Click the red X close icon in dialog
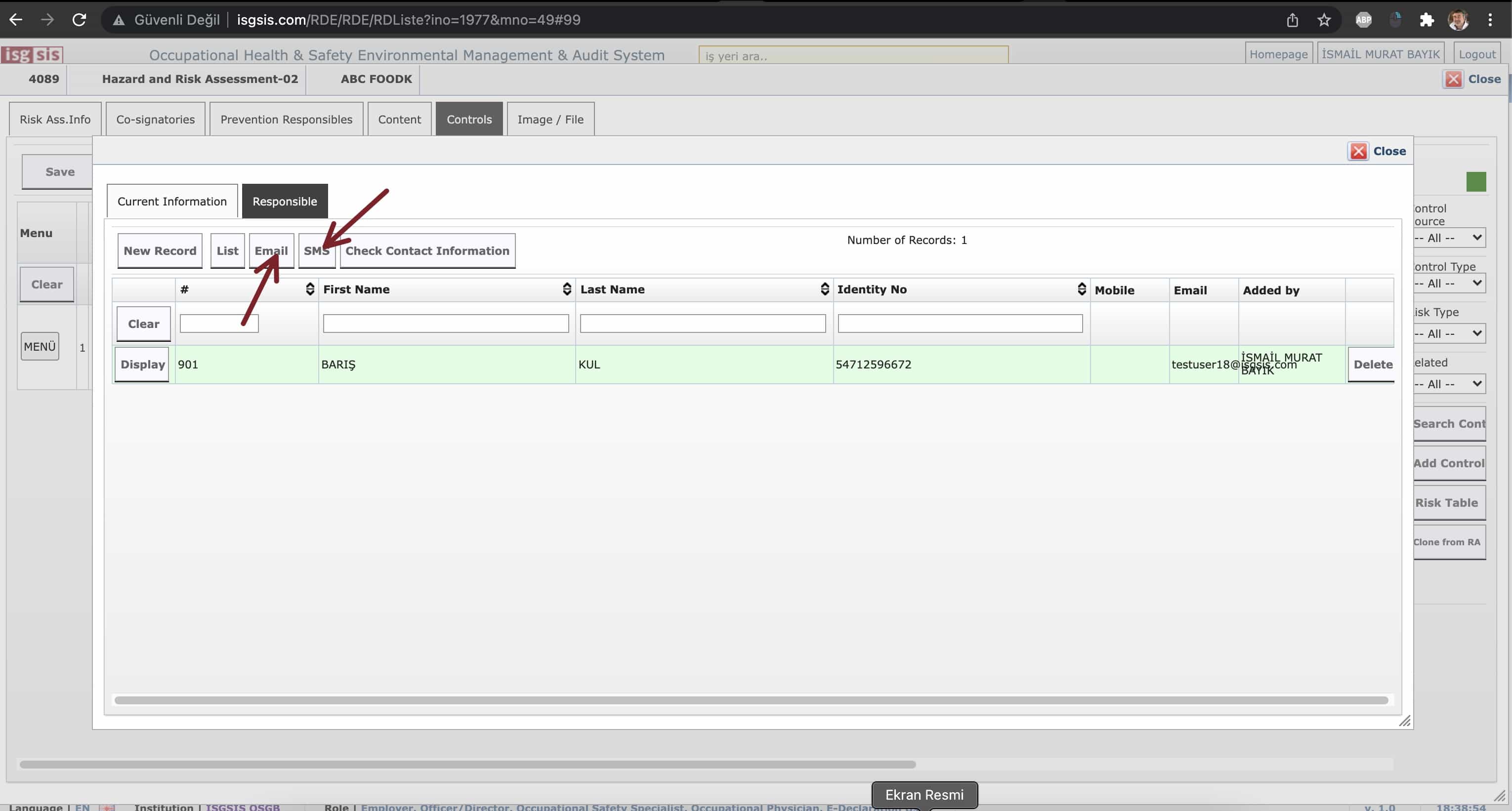The width and height of the screenshot is (1512, 811). click(x=1358, y=152)
